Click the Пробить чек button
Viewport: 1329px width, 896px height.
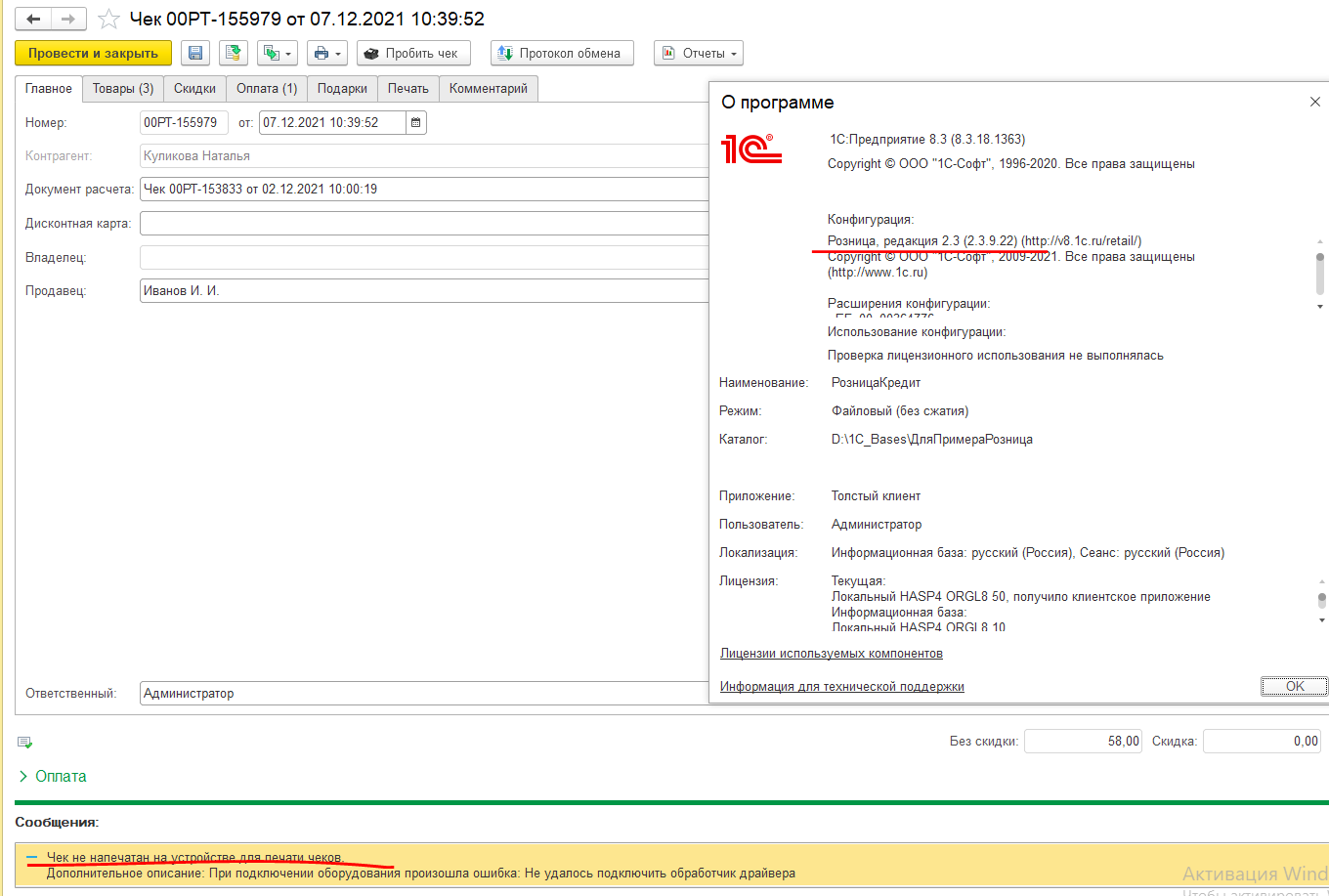pos(413,53)
